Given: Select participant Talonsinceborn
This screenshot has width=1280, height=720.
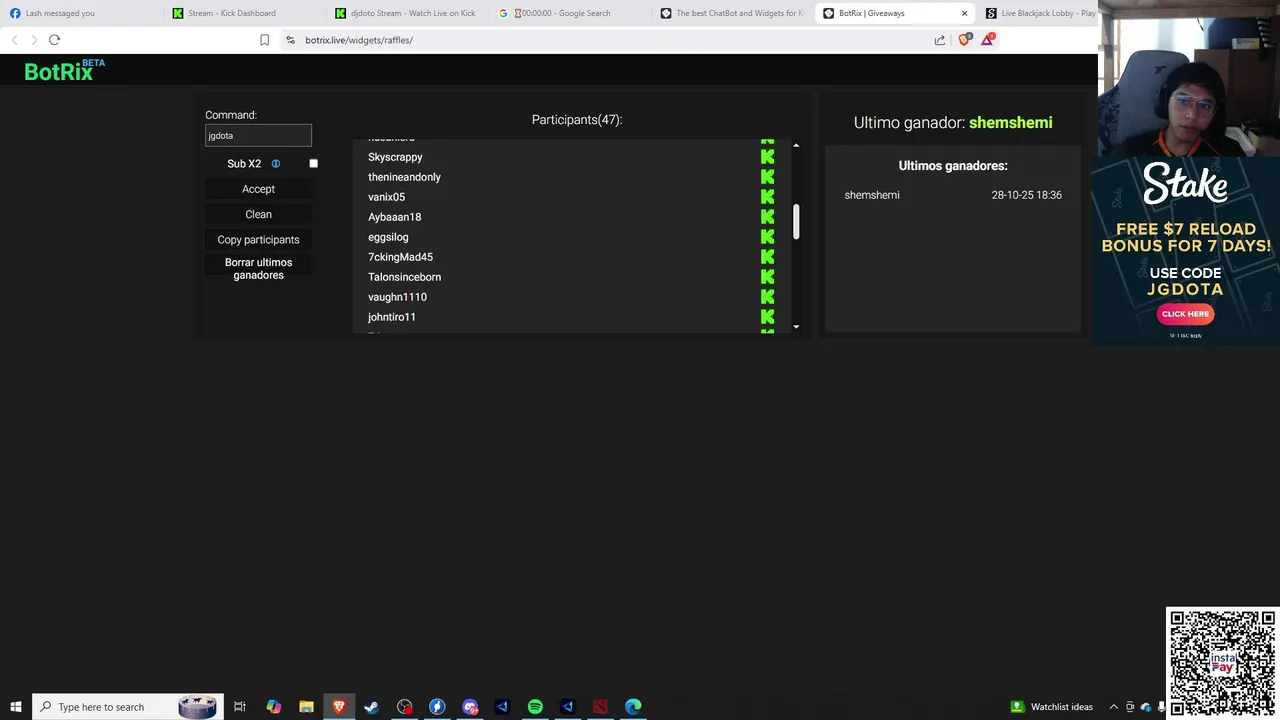Looking at the screenshot, I should (x=404, y=277).
